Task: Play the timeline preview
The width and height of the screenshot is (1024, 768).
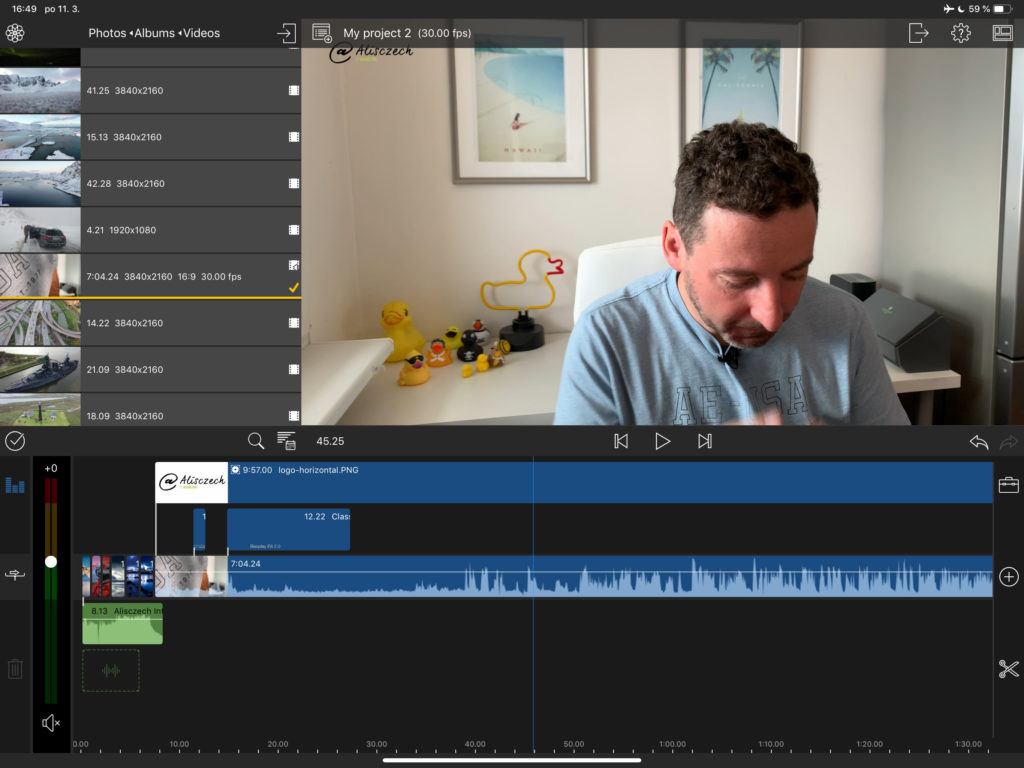Action: pyautogui.click(x=662, y=441)
